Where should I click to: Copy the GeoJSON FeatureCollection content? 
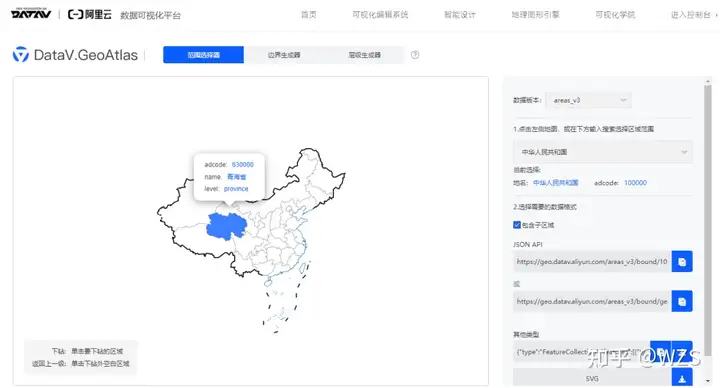coord(661,351)
